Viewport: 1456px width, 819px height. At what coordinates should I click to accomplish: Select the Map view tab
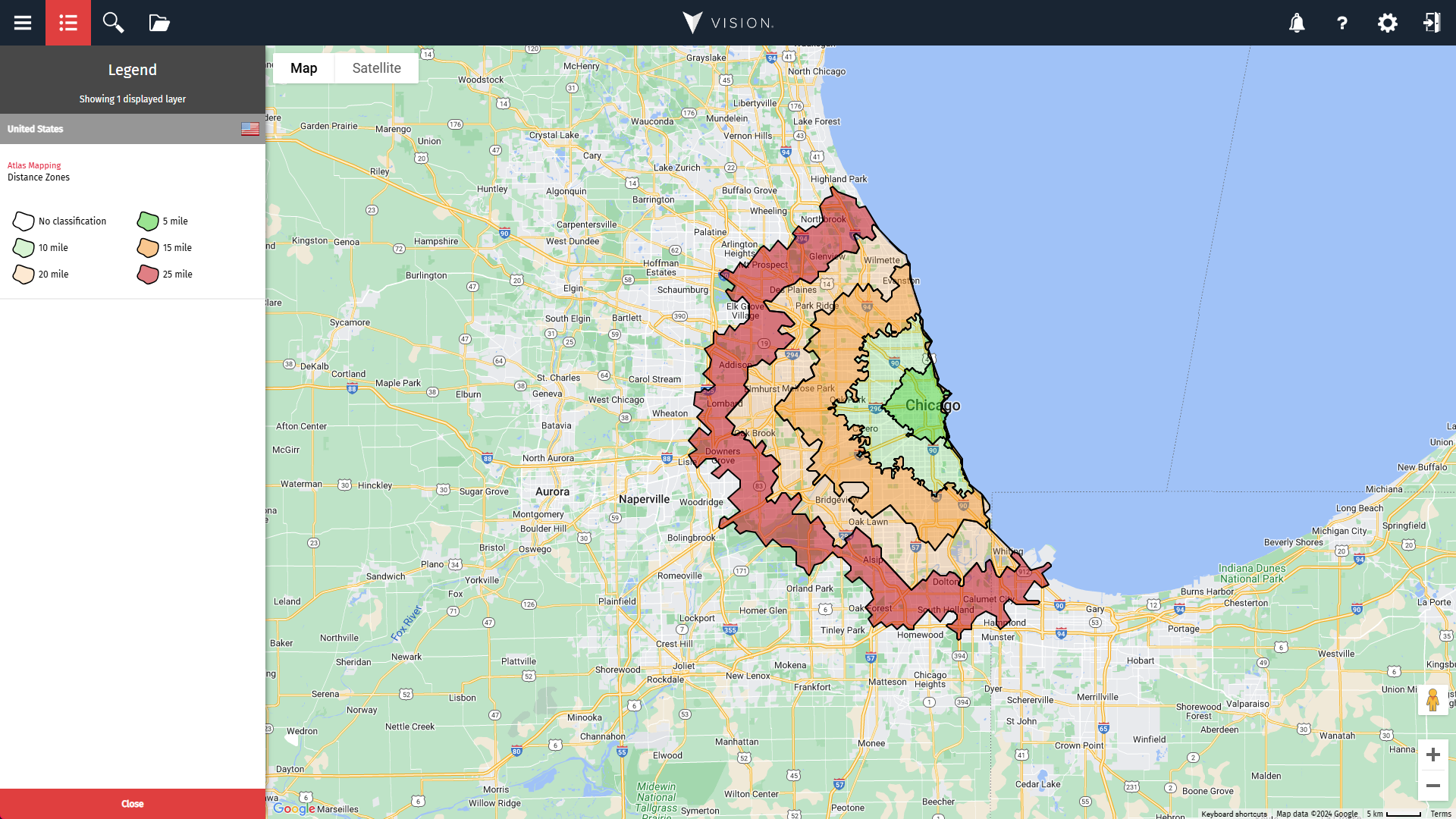tap(303, 68)
